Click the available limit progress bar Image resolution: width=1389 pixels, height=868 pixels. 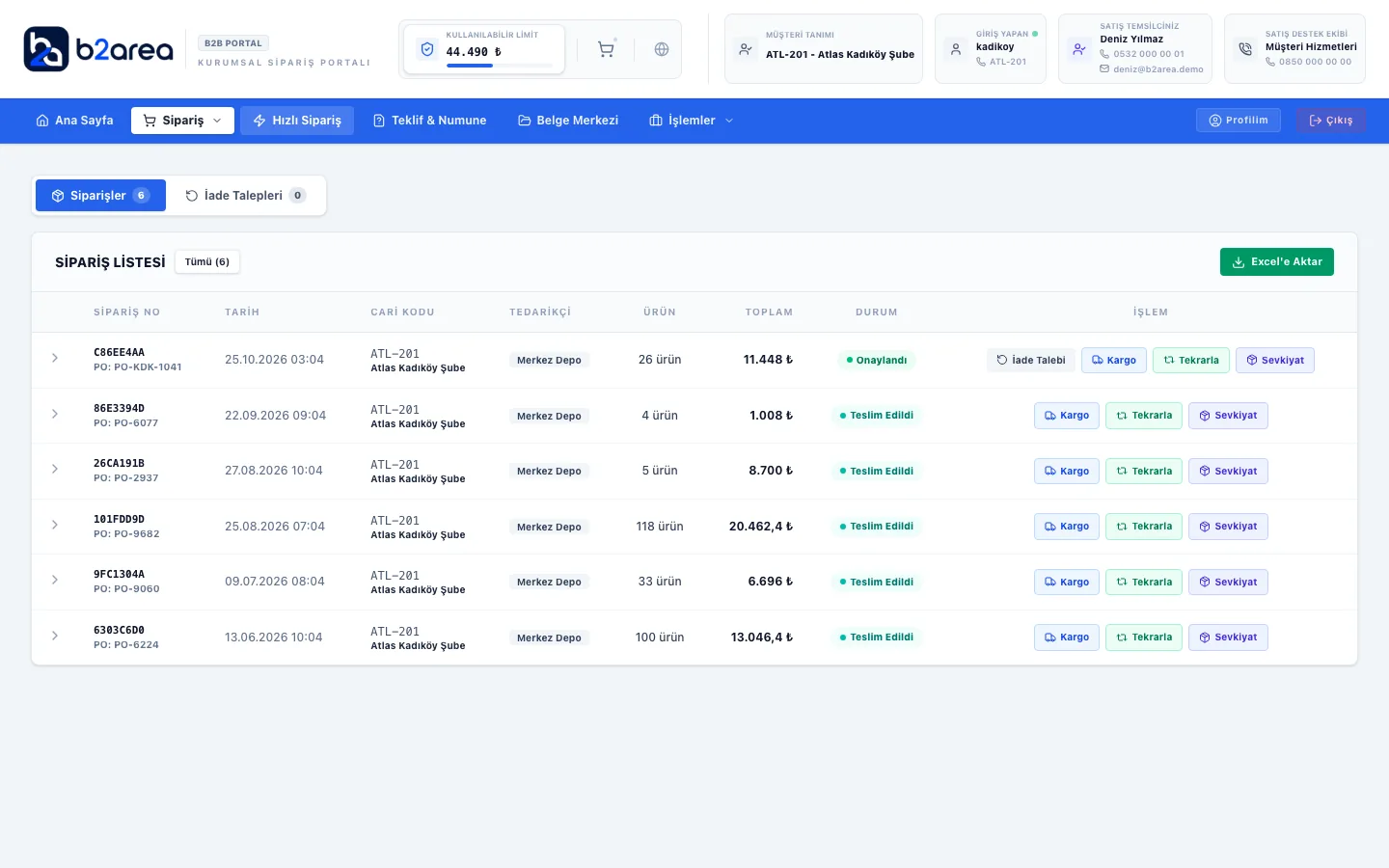click(500, 66)
